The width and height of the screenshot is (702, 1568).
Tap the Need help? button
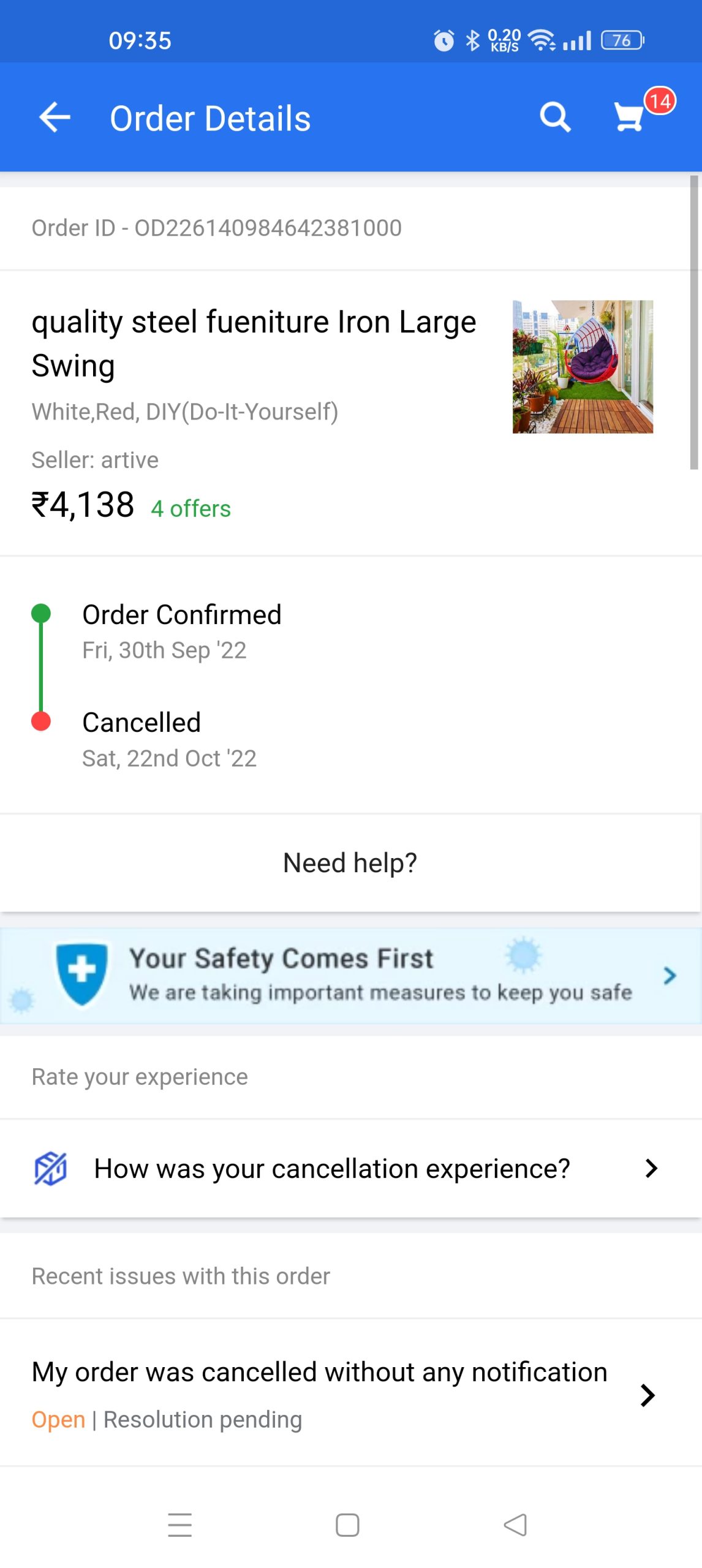pyautogui.click(x=350, y=862)
